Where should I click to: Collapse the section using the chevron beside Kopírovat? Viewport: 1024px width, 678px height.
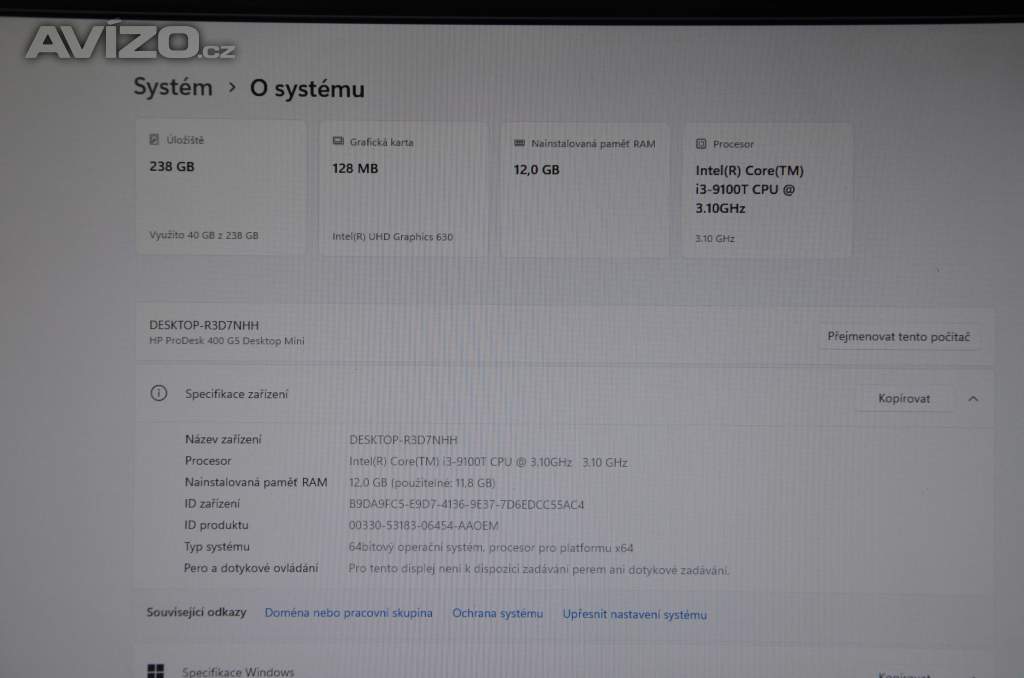click(x=973, y=398)
